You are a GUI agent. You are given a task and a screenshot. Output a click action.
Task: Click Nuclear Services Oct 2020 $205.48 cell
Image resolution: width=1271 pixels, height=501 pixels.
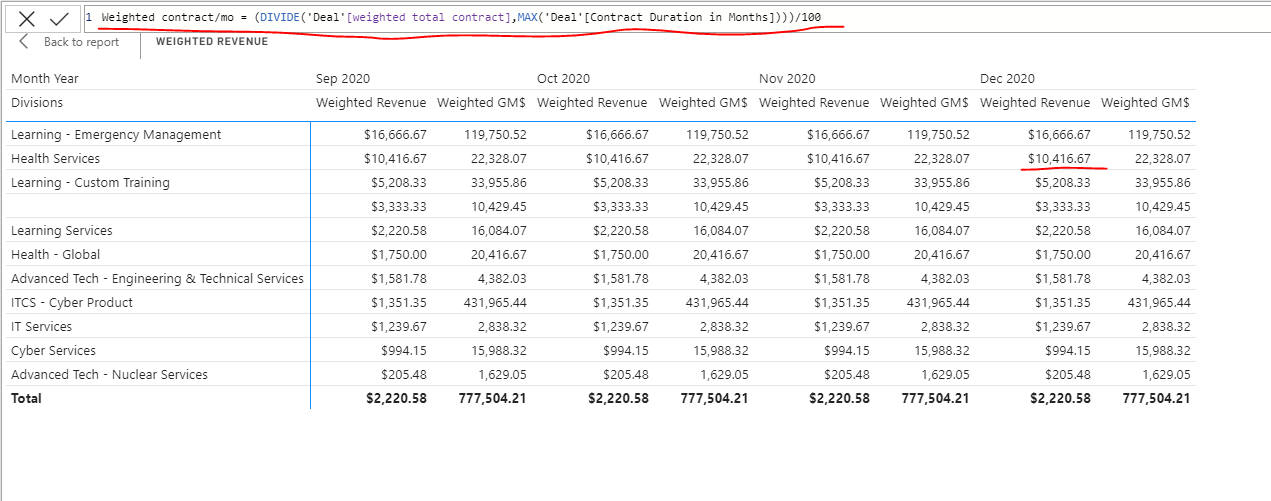pos(625,374)
